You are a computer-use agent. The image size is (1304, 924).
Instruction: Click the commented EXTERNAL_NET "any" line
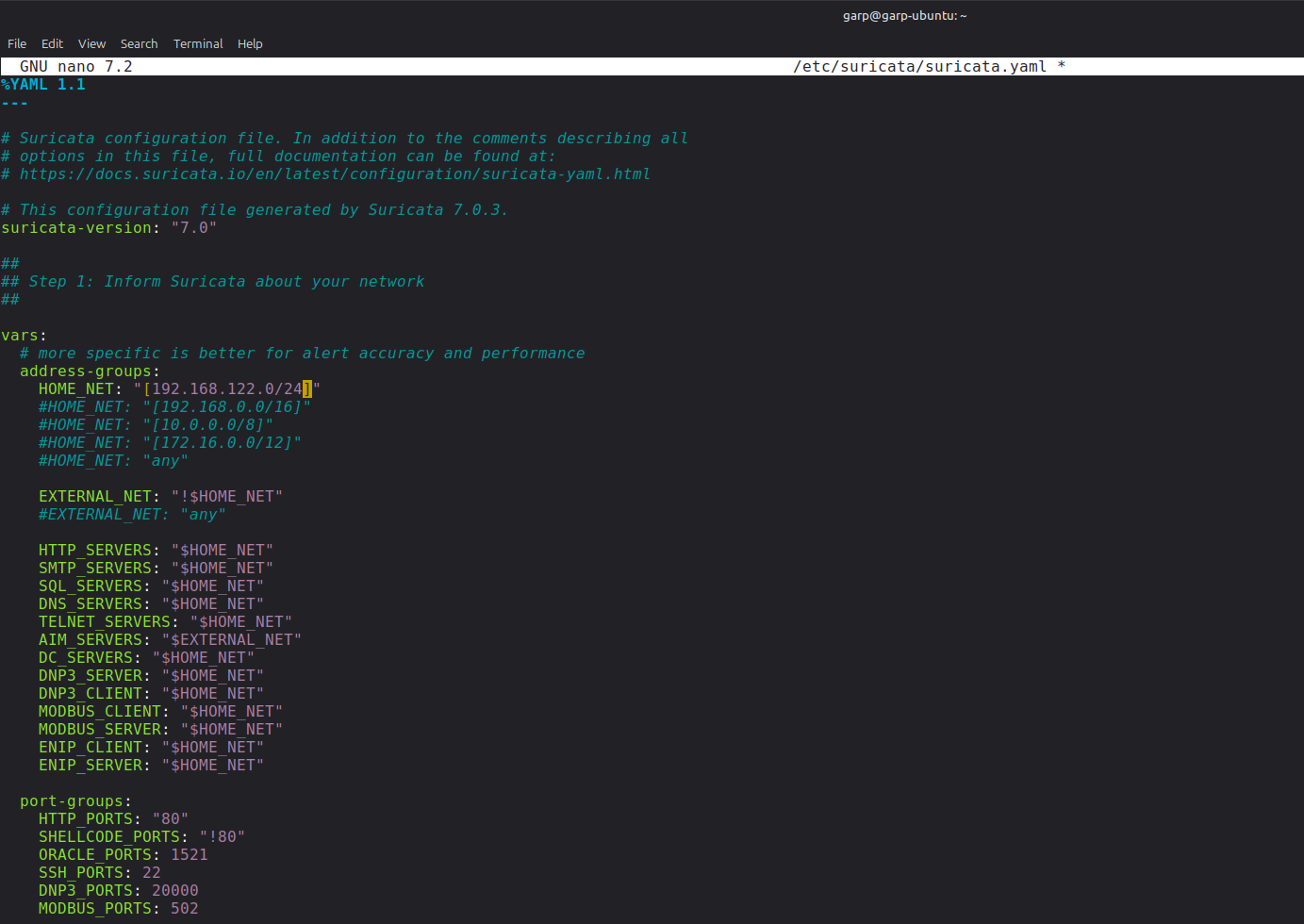(x=133, y=515)
